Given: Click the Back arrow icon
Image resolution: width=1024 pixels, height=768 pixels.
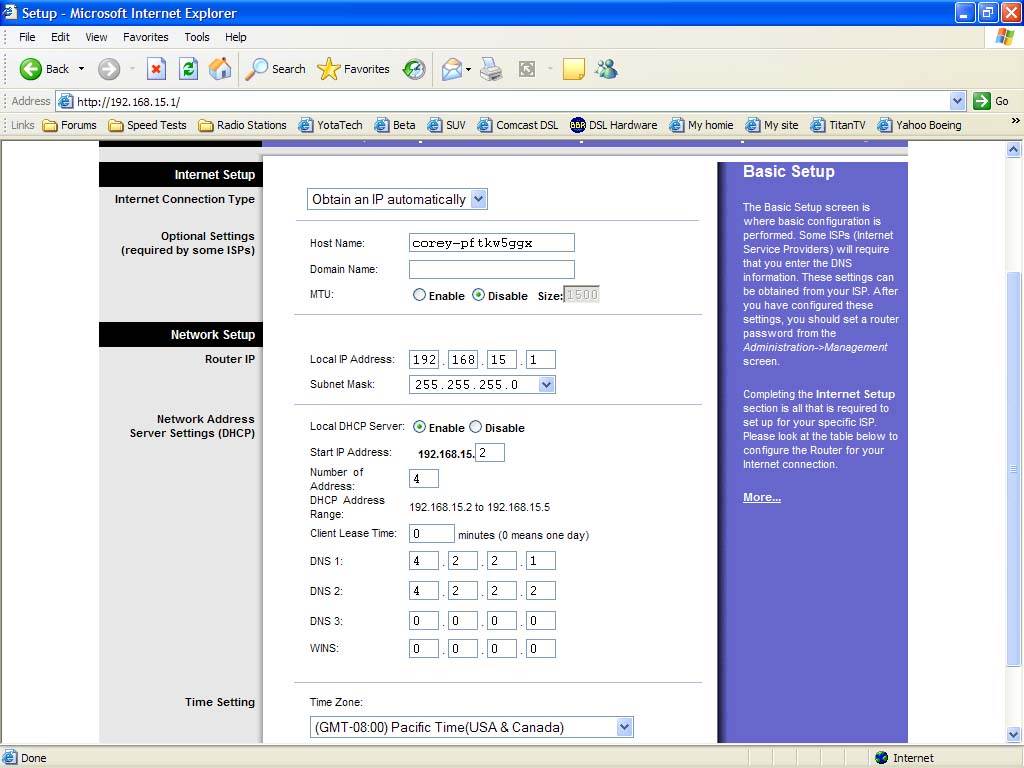Looking at the screenshot, I should click(30, 69).
